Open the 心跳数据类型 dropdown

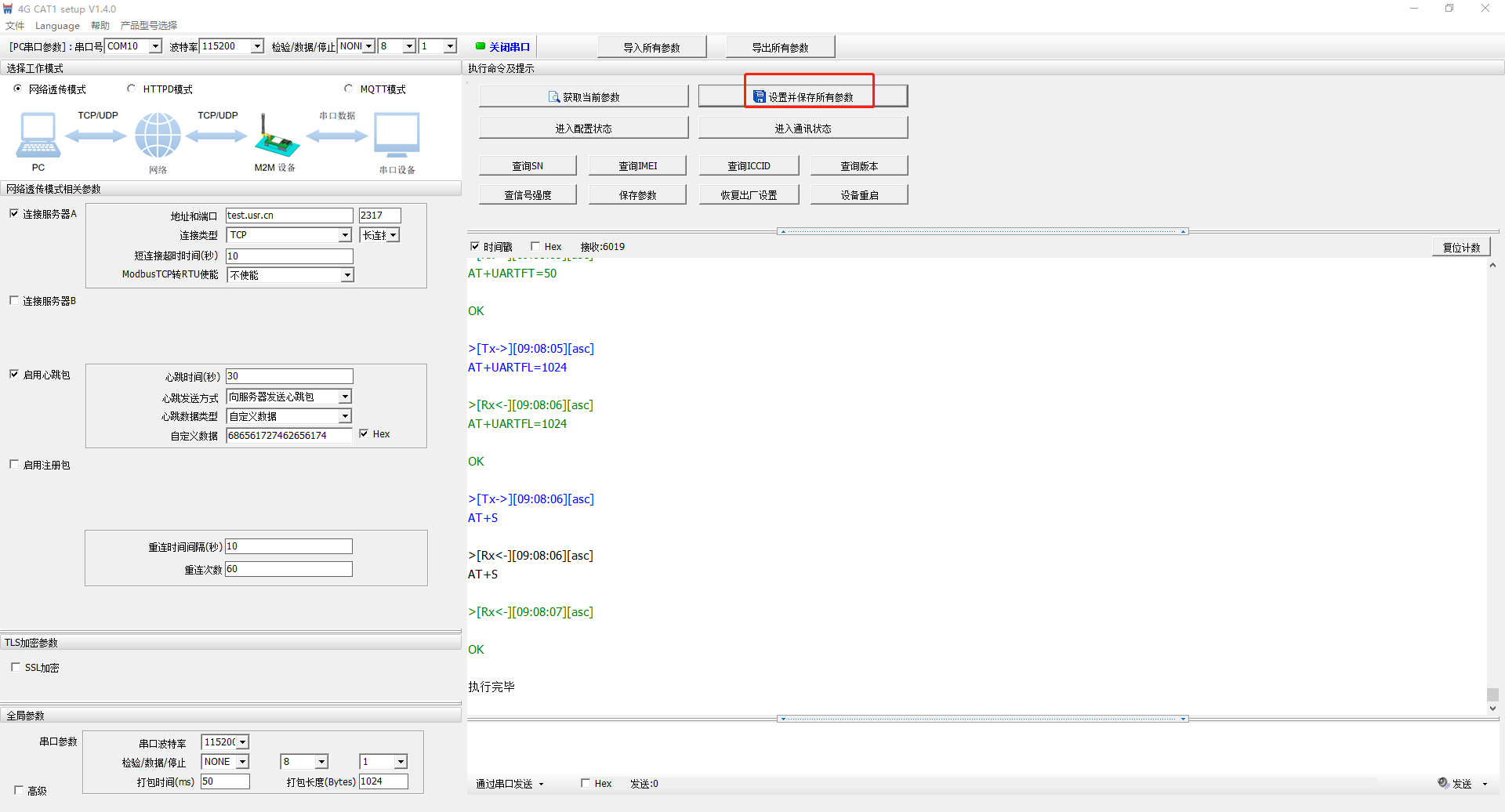point(345,416)
